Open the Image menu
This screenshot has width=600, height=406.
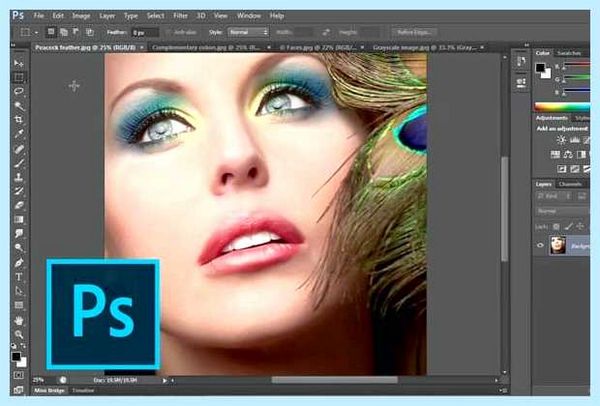pos(81,16)
